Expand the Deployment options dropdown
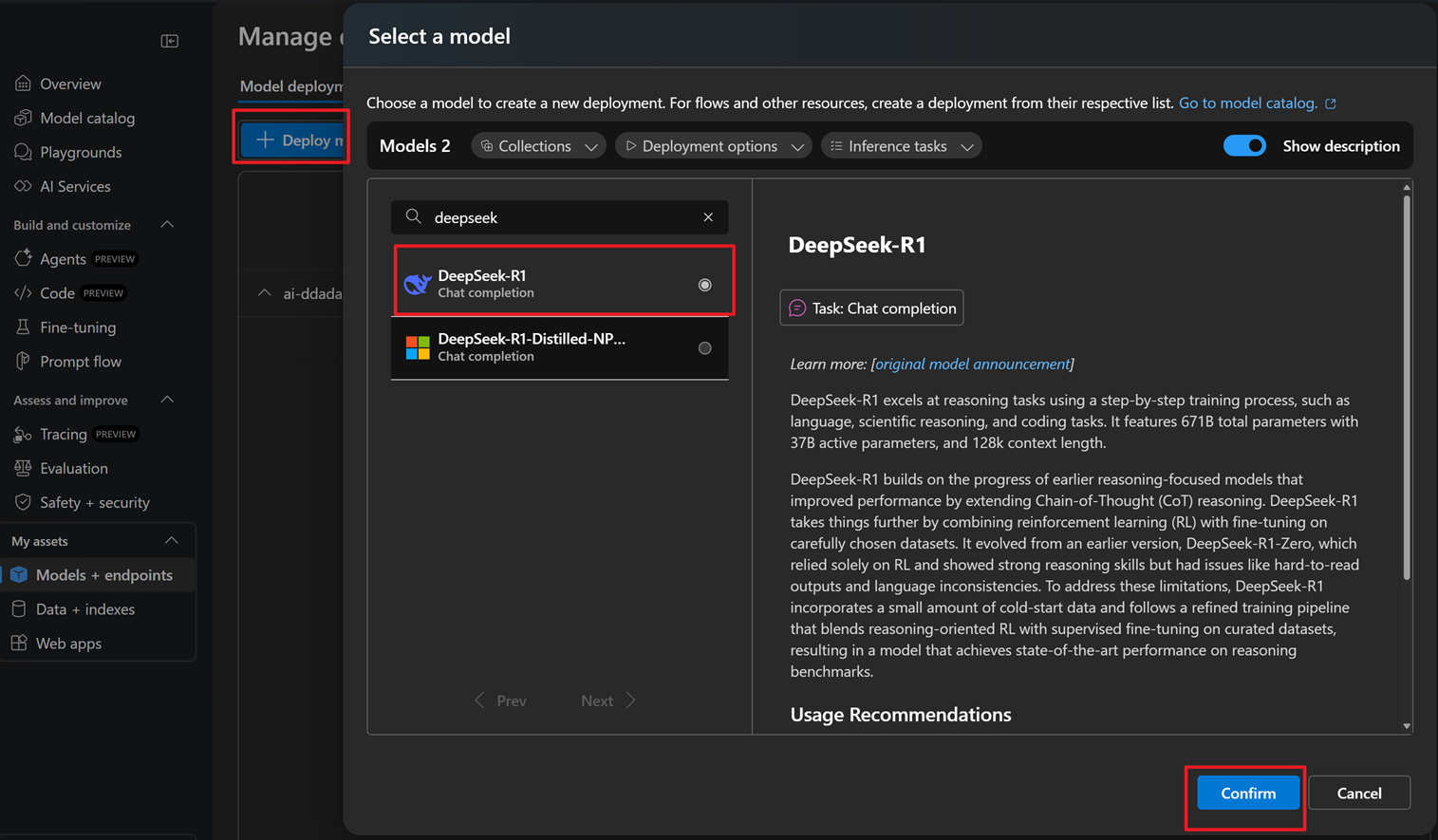1438x840 pixels. point(713,146)
